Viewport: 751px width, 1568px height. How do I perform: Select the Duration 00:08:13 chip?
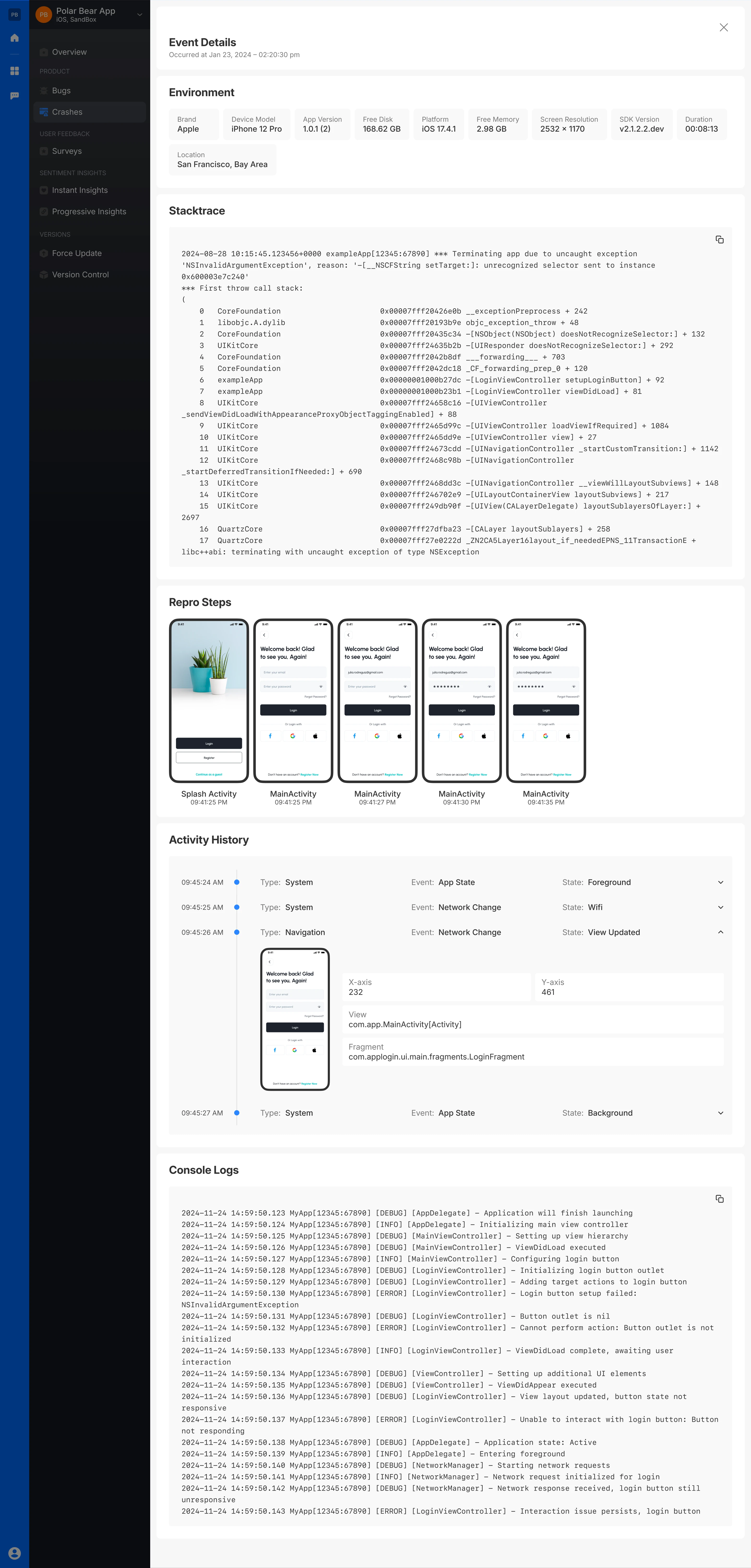702,124
